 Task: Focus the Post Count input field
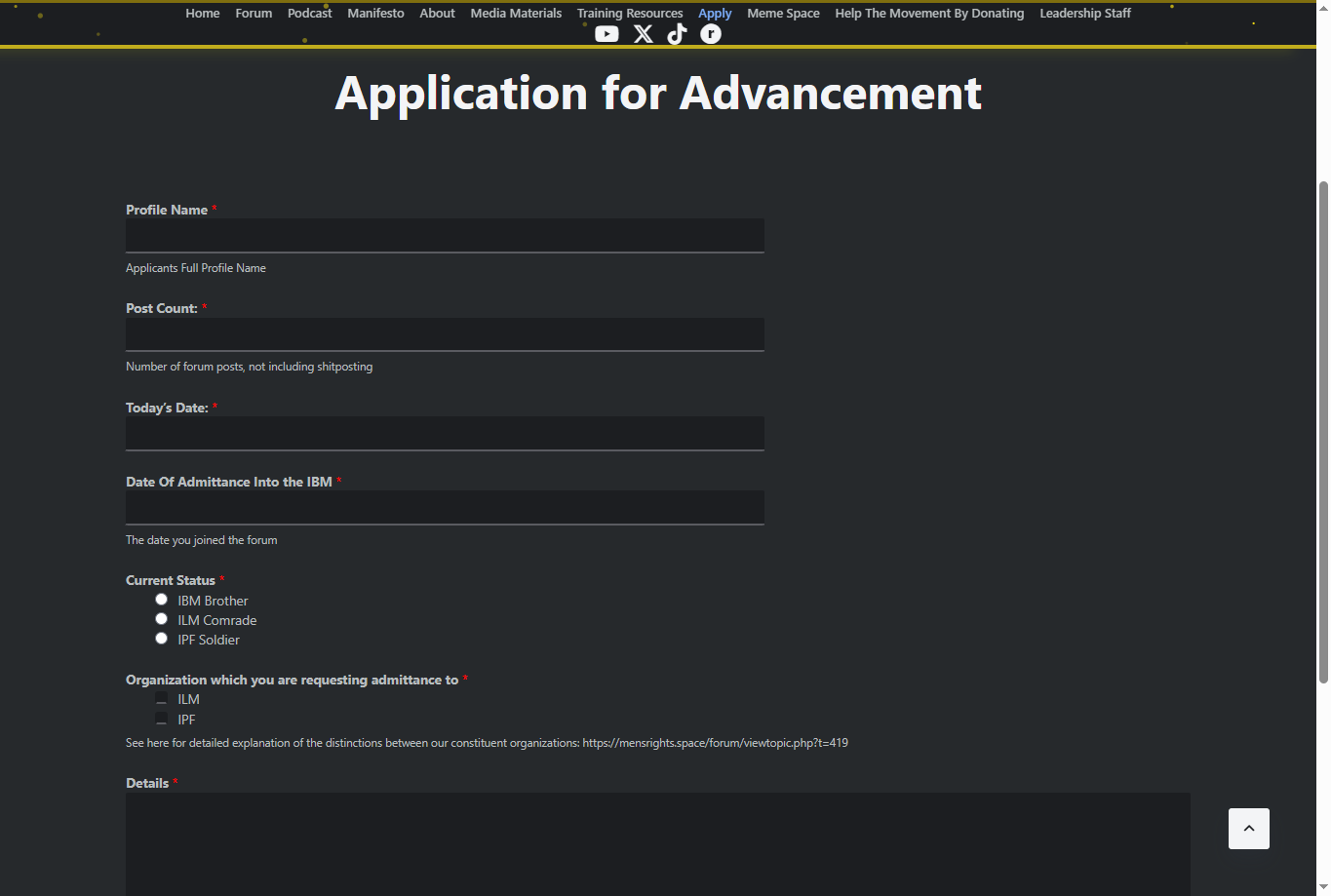coord(445,333)
